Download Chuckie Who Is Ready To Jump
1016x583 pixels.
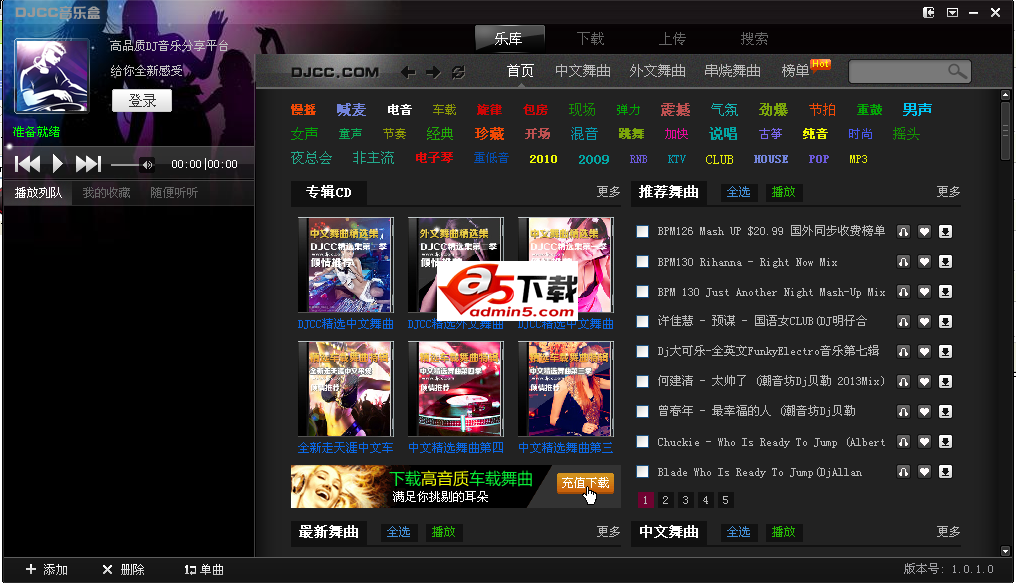[945, 442]
